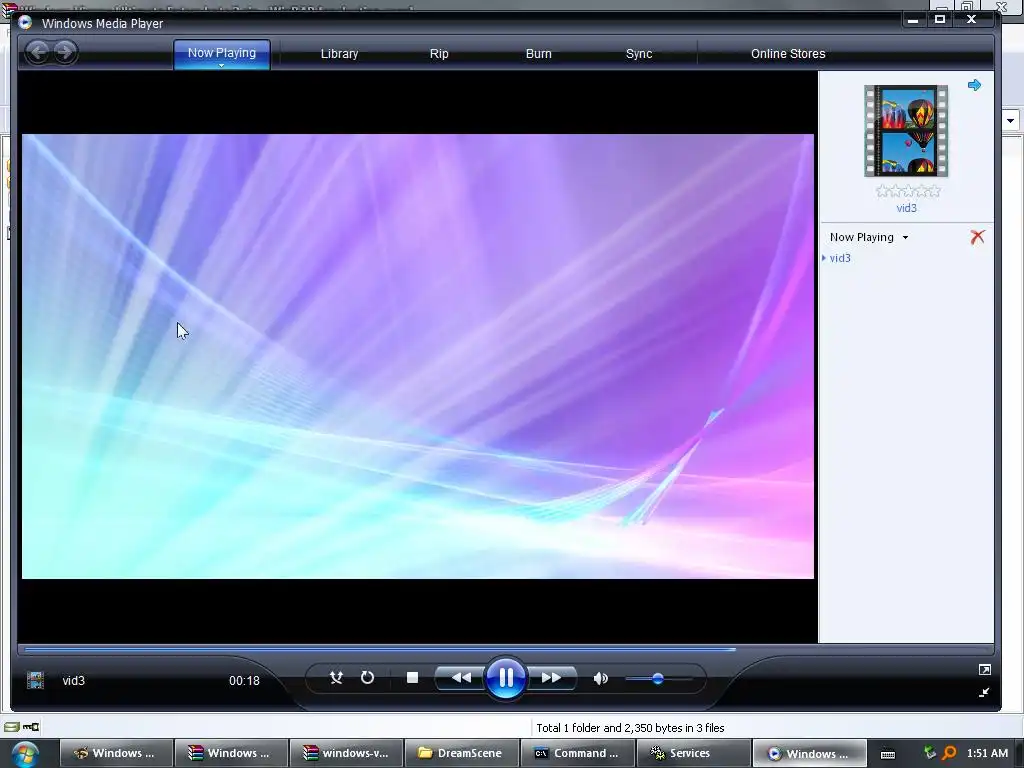Switch to compact mode
This screenshot has height=768, width=1024.
click(x=984, y=692)
